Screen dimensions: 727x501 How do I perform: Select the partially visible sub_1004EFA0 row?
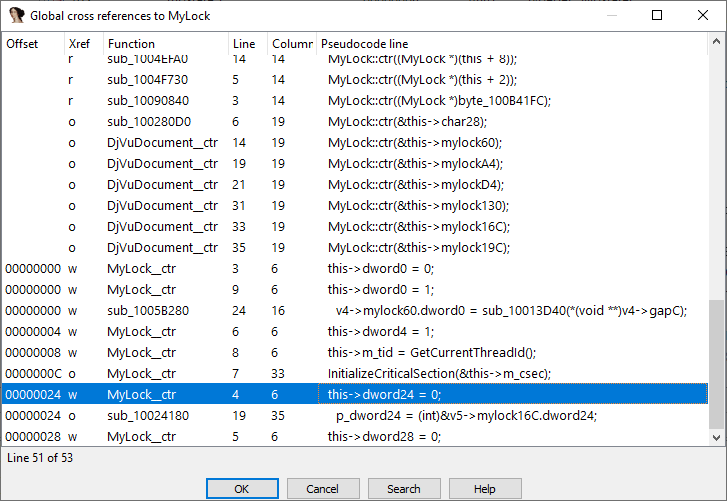[355, 62]
